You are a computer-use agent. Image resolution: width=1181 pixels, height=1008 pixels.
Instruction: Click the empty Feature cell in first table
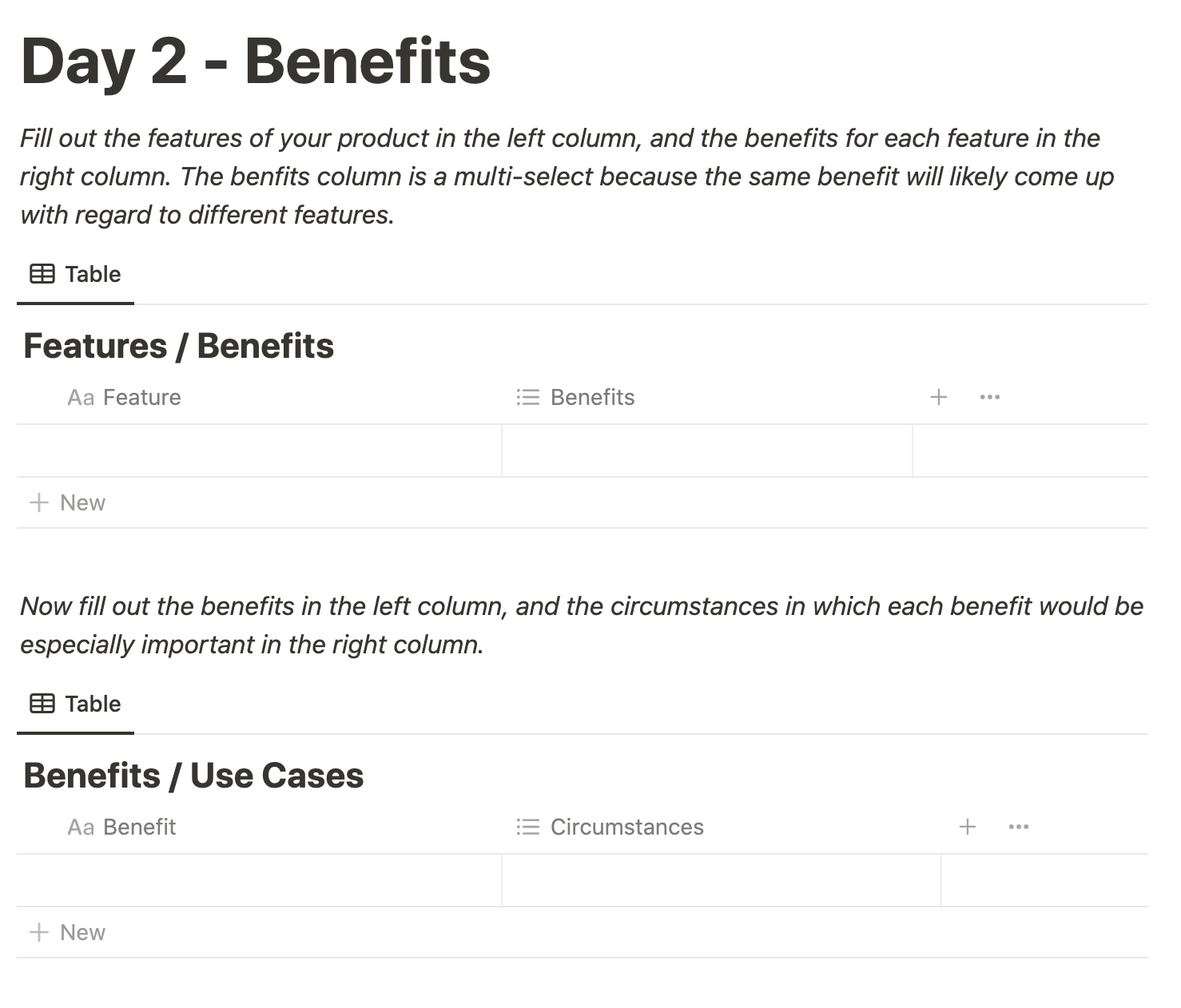click(x=260, y=450)
